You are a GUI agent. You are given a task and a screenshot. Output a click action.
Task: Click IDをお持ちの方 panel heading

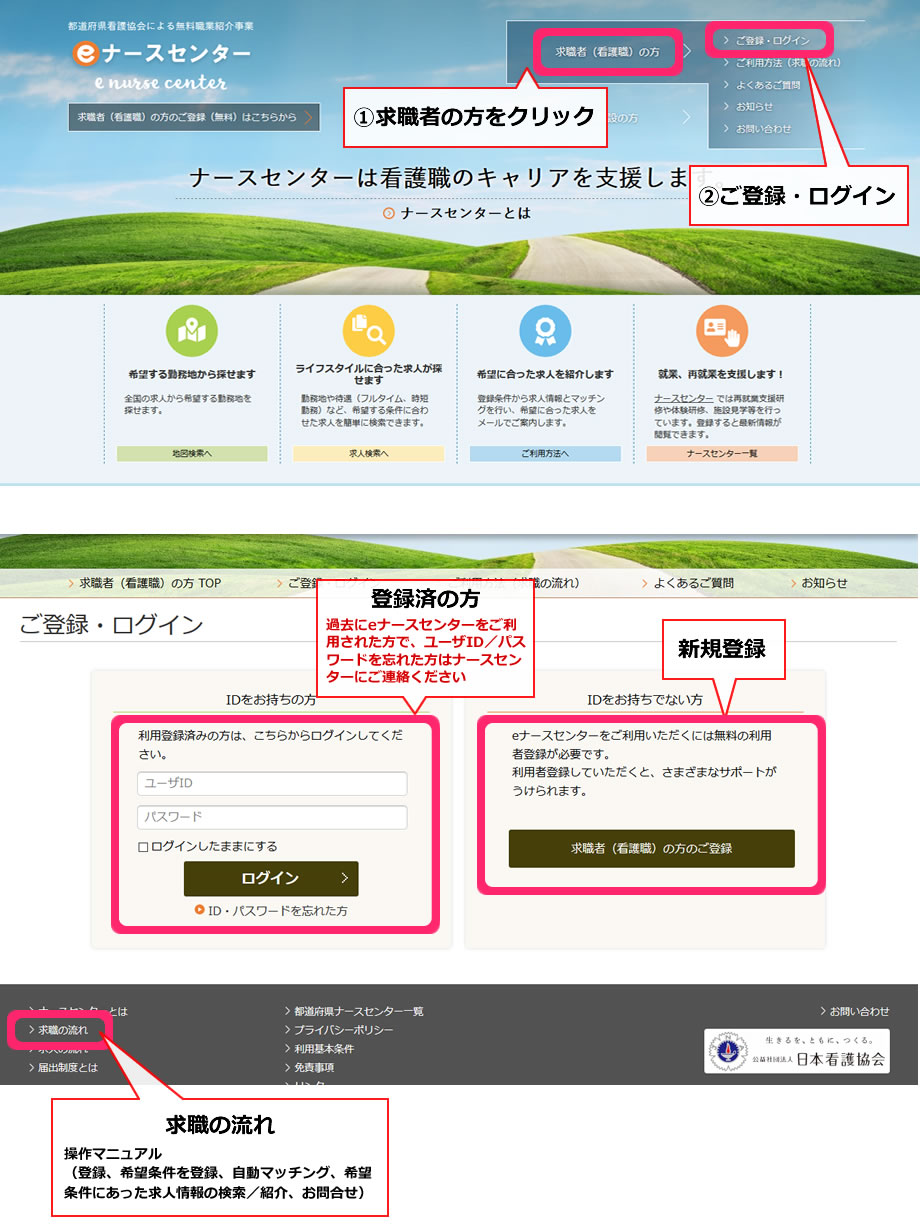271,700
